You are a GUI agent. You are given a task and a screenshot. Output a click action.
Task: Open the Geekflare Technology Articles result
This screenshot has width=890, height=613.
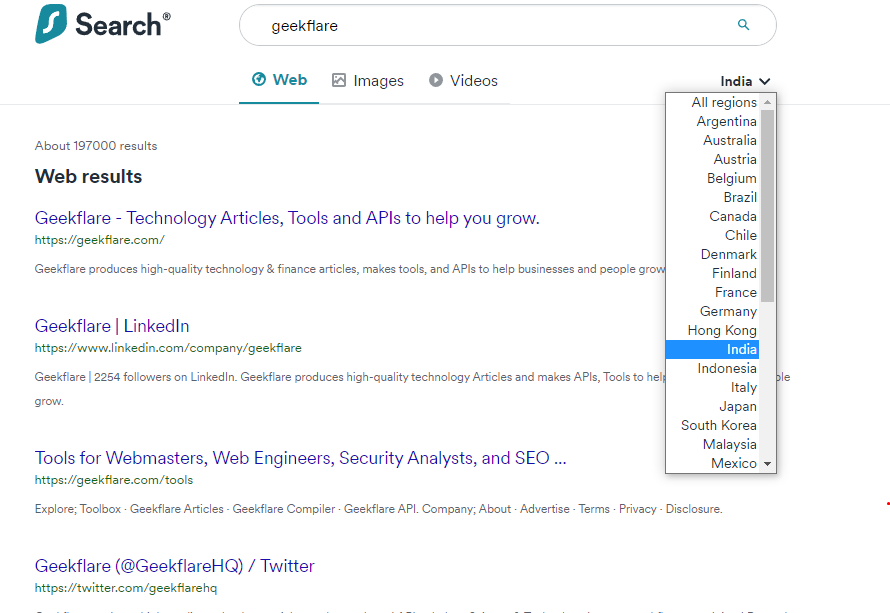(287, 218)
